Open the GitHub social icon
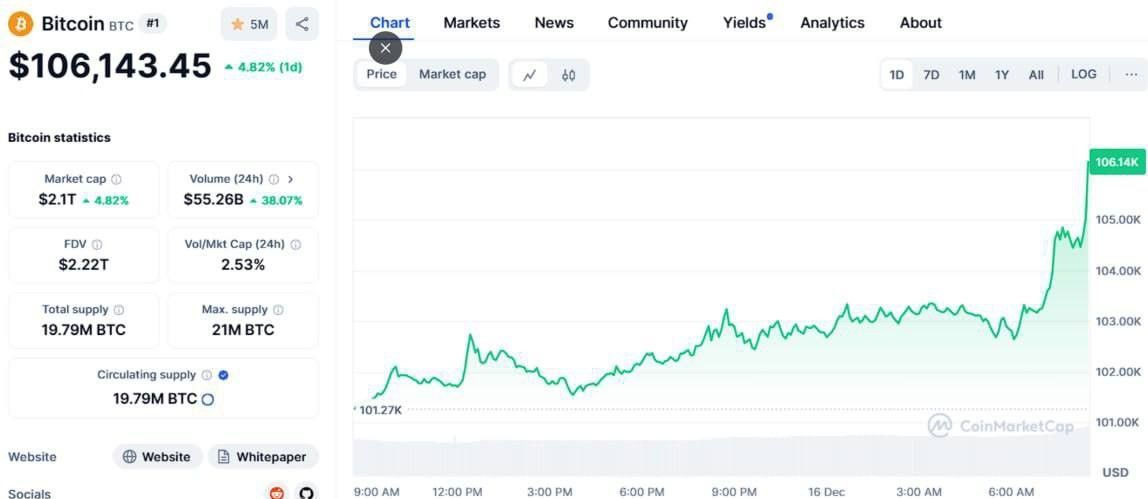 pyautogui.click(x=307, y=493)
